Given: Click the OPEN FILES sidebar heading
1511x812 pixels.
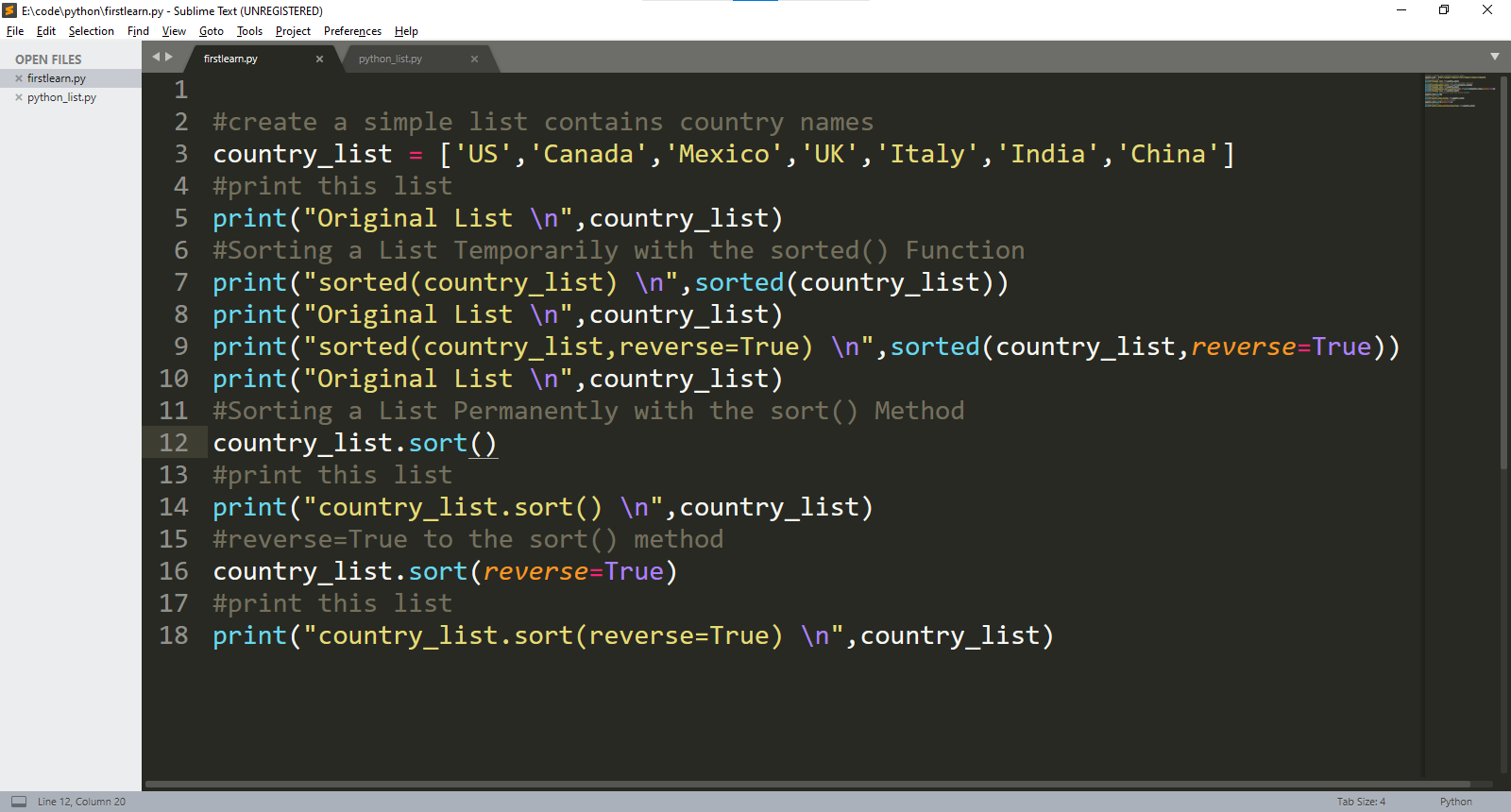Looking at the screenshot, I should tap(48, 59).
